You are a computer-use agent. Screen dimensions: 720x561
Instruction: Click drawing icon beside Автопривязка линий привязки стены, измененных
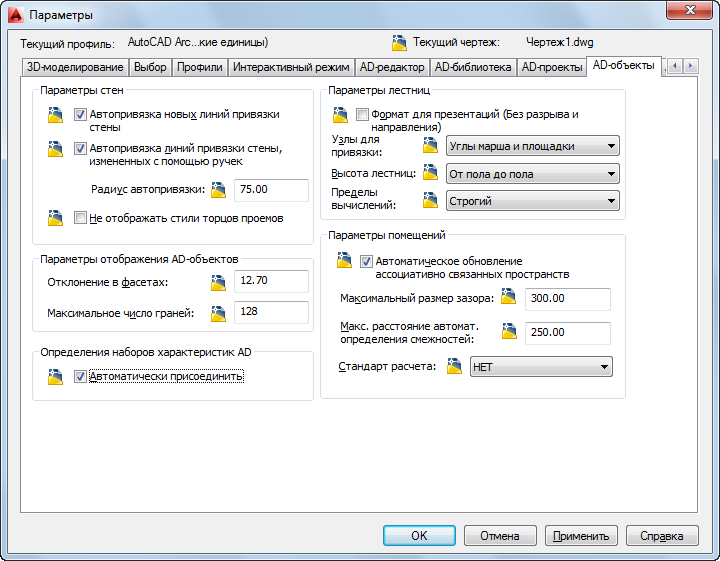(55, 149)
